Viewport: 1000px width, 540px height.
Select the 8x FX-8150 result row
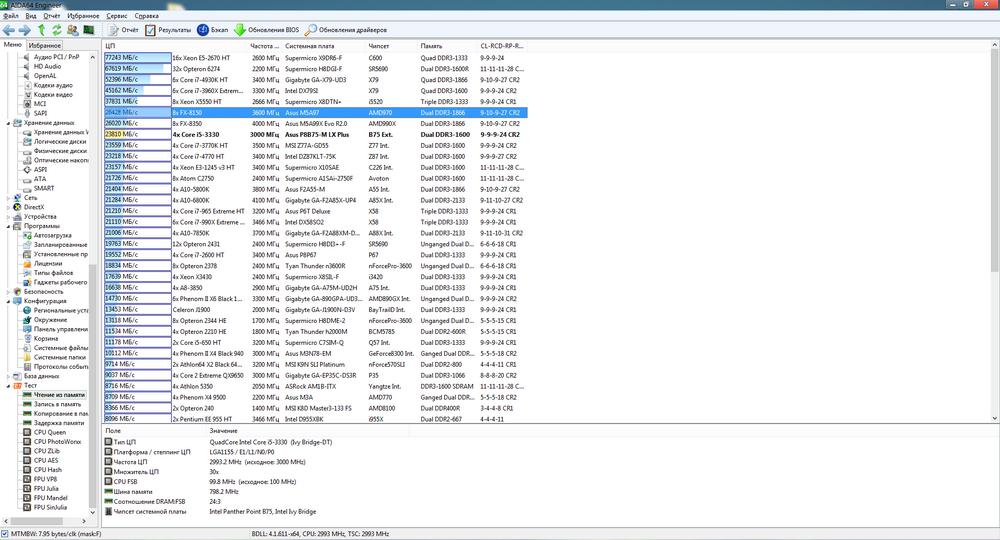tap(316, 113)
